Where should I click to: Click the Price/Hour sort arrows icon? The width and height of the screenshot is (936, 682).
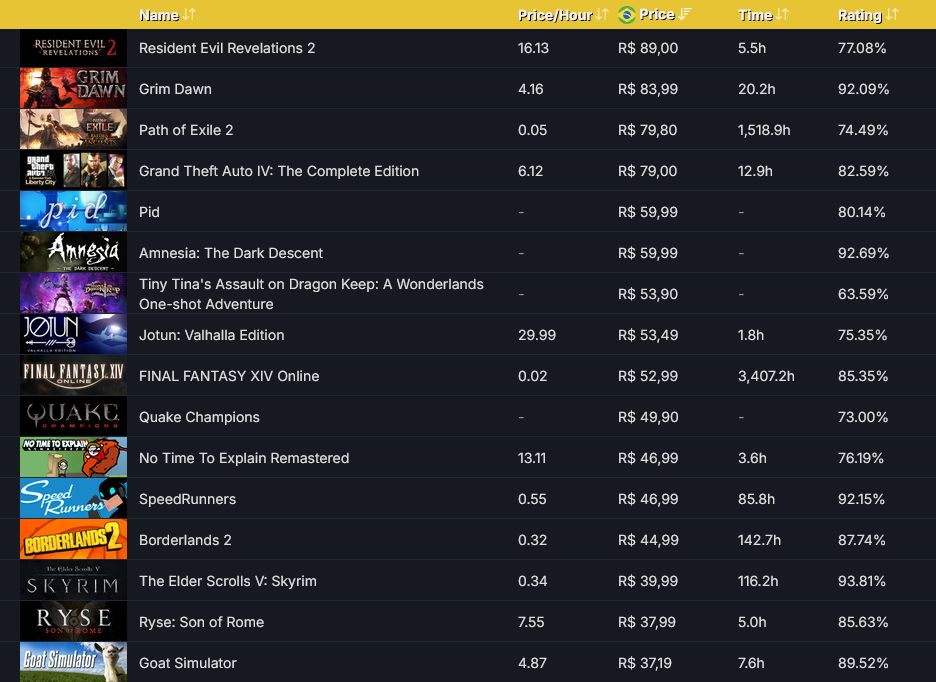click(602, 15)
